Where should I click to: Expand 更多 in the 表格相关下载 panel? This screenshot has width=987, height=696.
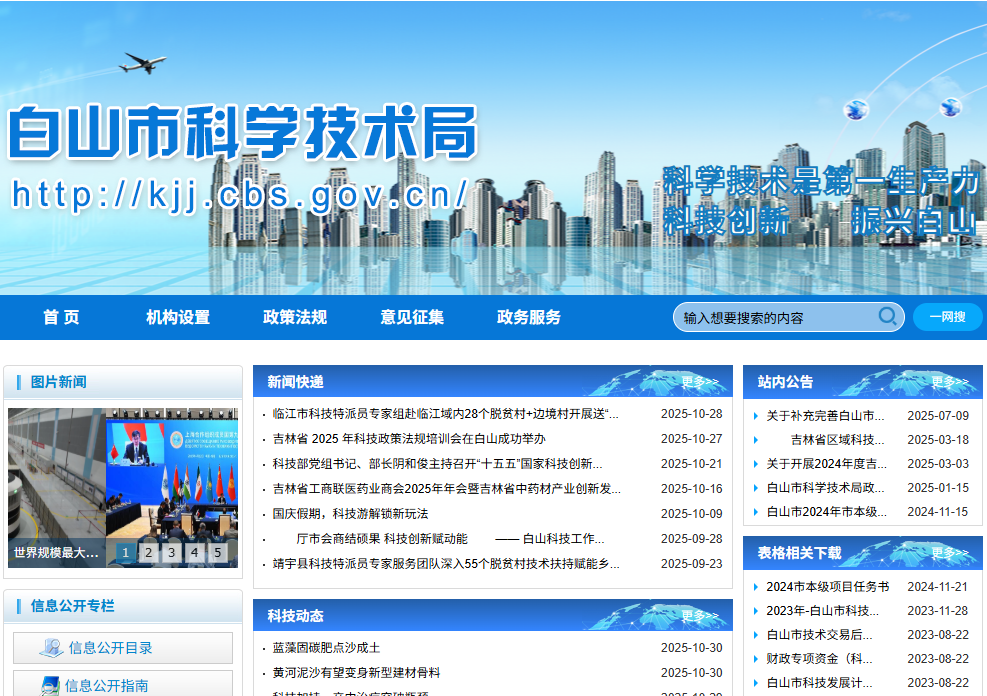(950, 553)
